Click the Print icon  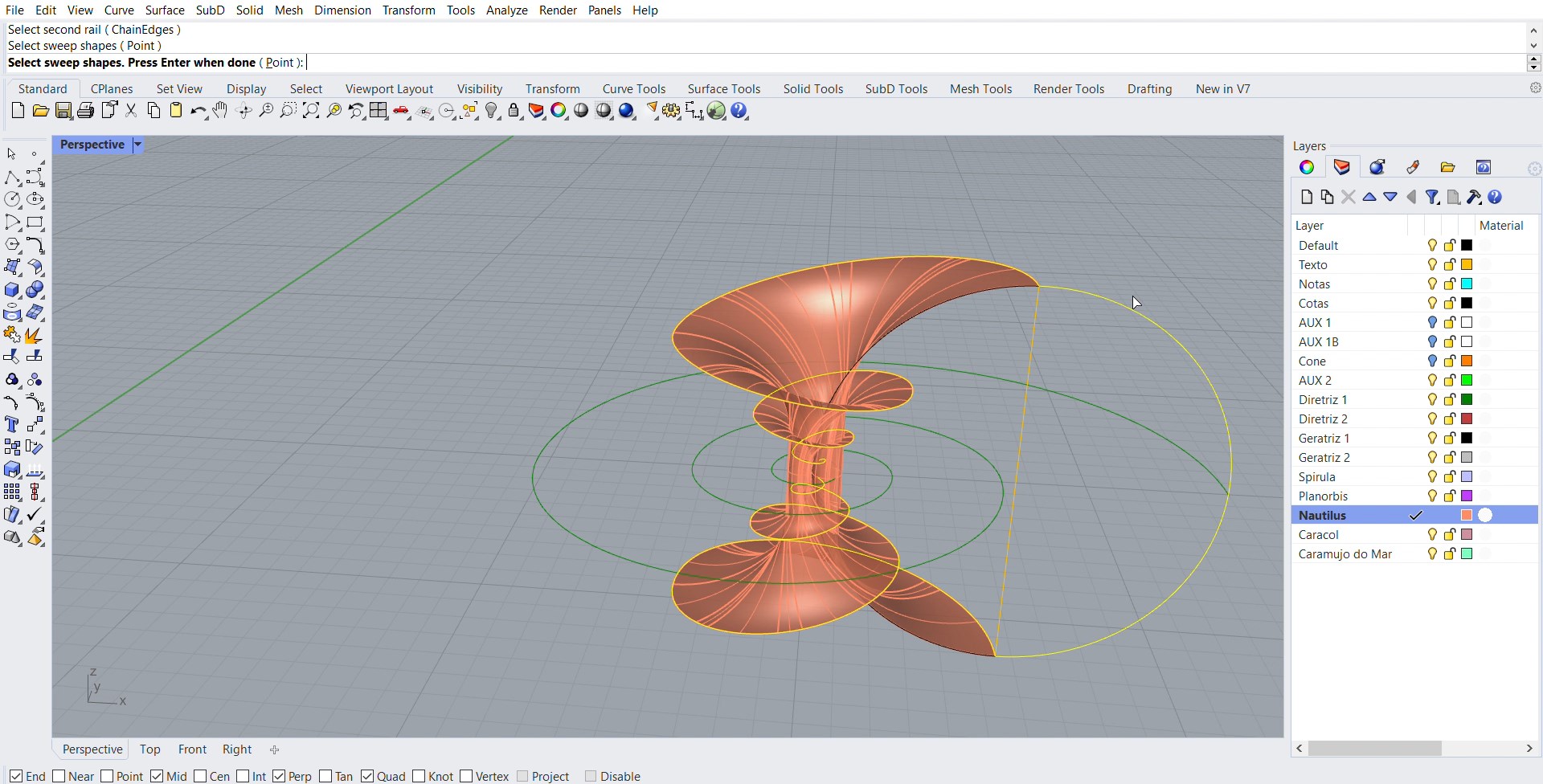pyautogui.click(x=86, y=111)
